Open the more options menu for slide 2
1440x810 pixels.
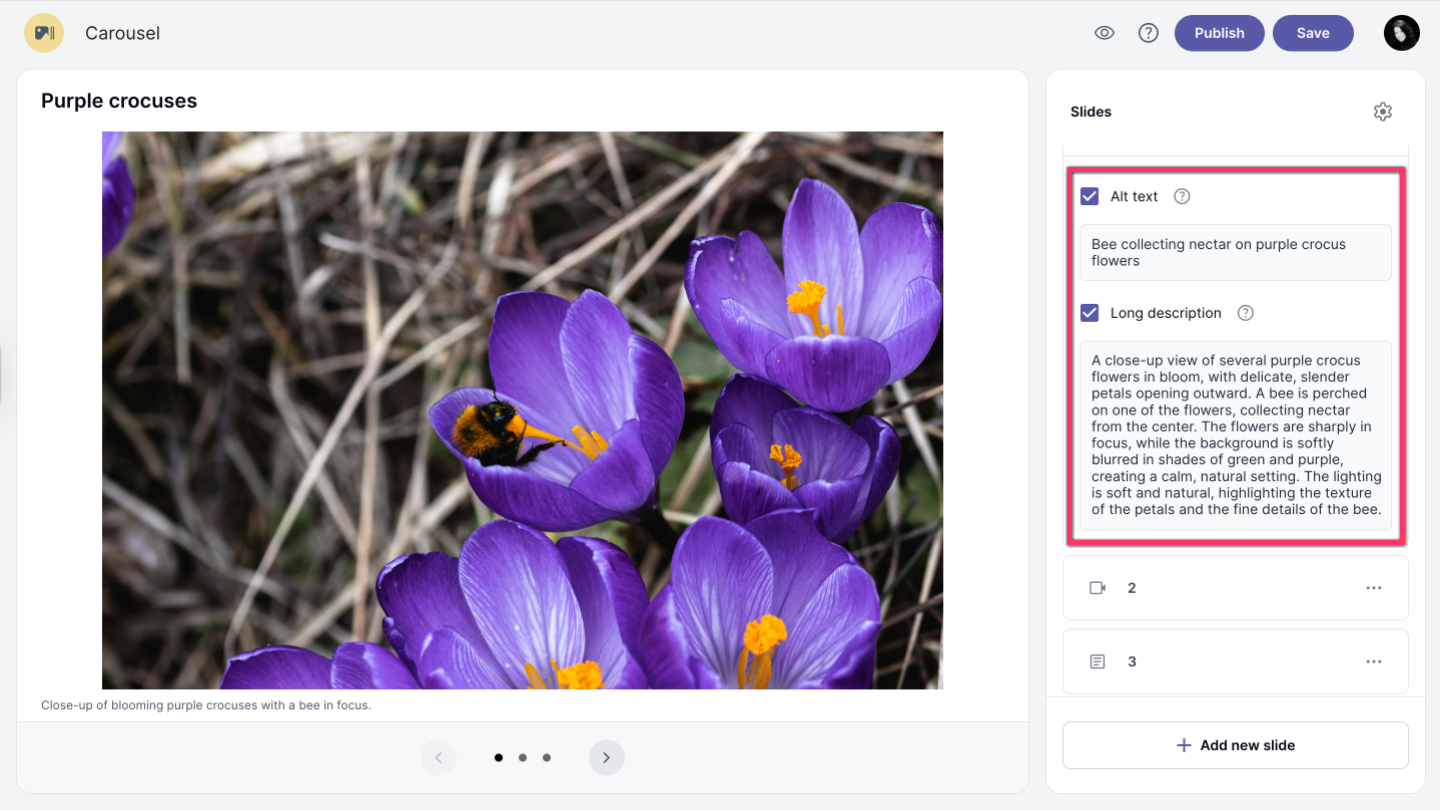(1373, 588)
